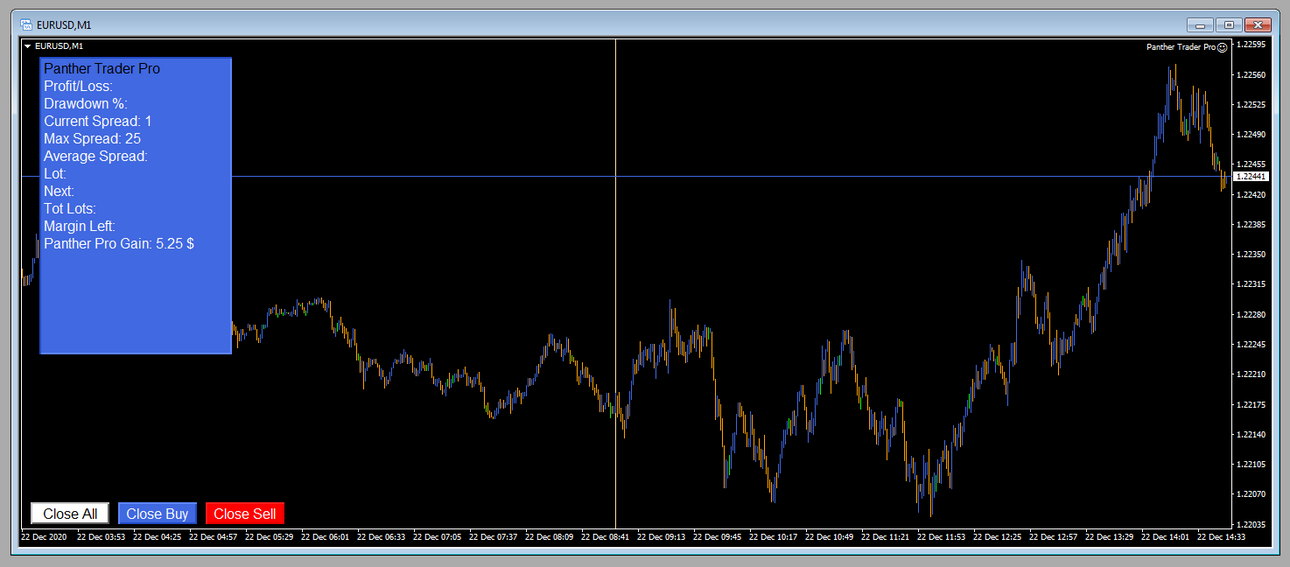Click the 22 Dec 2020 date label
1290x567 pixels.
point(42,537)
